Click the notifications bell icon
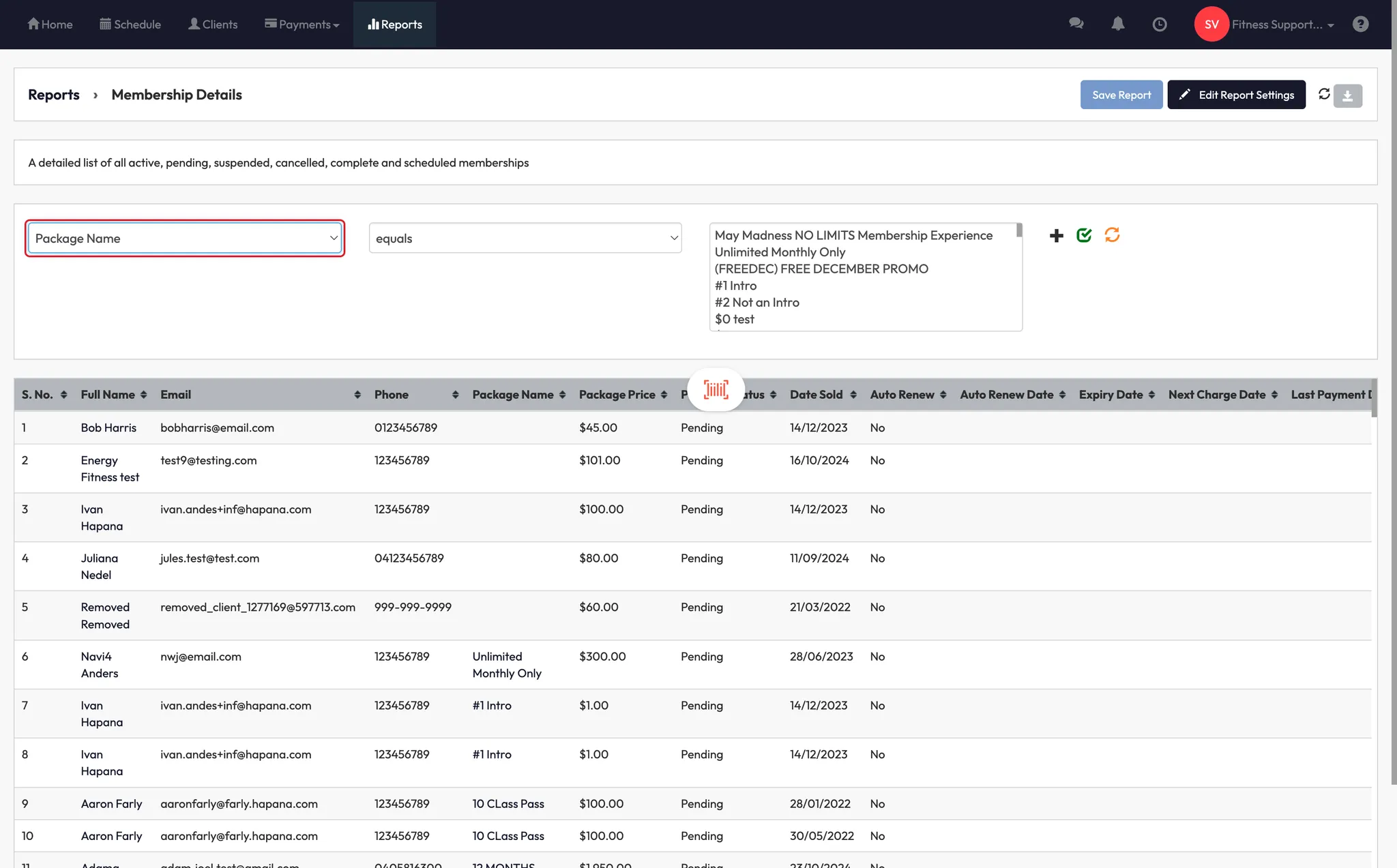Image resolution: width=1397 pixels, height=868 pixels. [1117, 24]
